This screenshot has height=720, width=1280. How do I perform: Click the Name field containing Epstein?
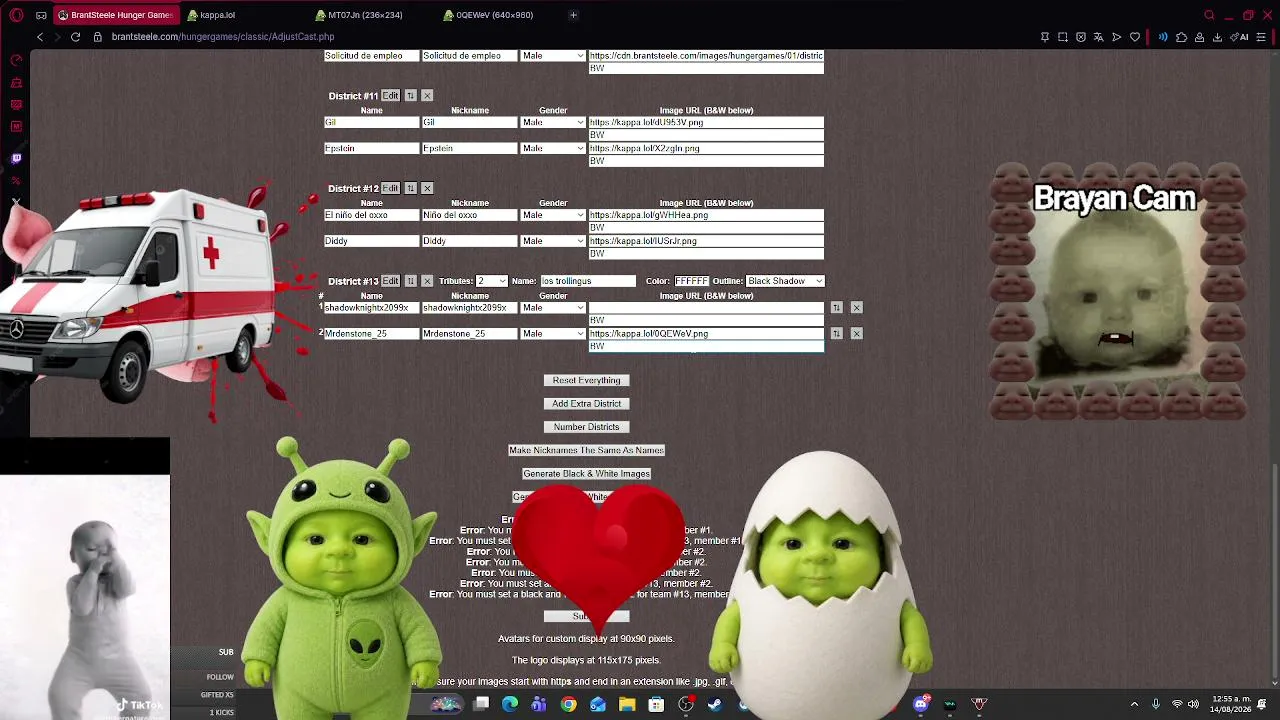tap(371, 148)
